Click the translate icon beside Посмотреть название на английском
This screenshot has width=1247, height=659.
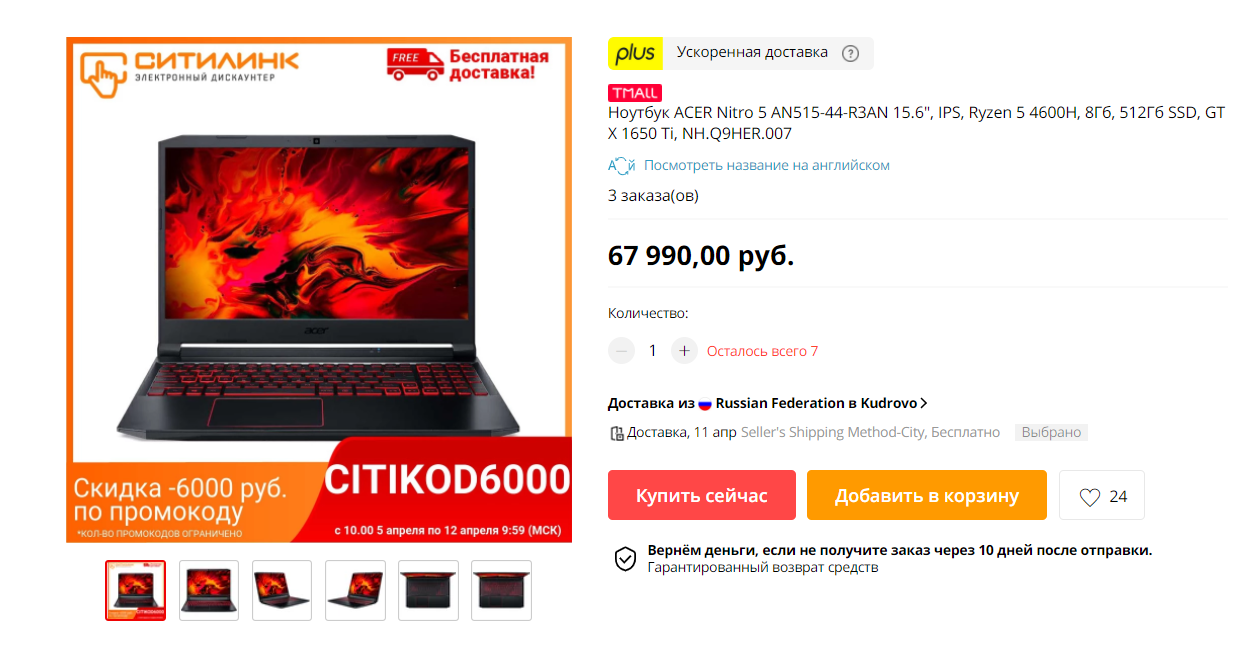(621, 165)
